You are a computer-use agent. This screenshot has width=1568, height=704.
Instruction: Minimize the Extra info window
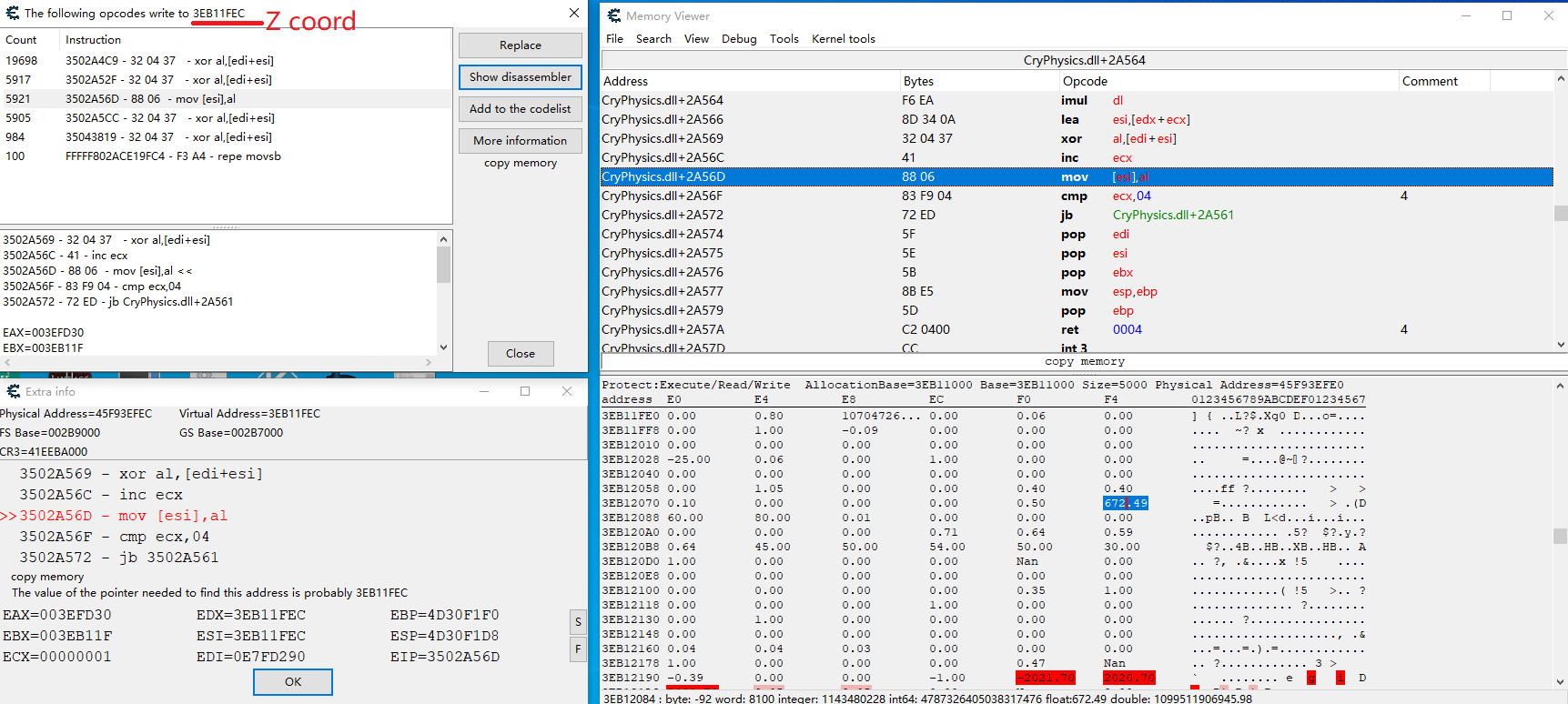coord(484,391)
